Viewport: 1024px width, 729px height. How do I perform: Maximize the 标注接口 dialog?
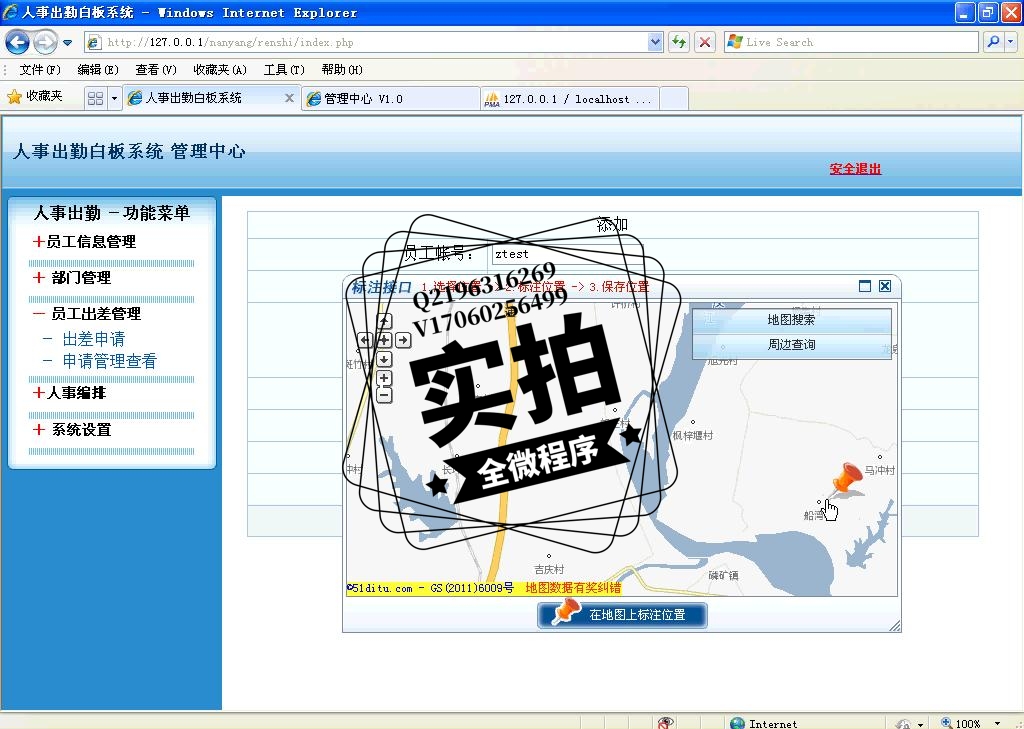[x=865, y=286]
